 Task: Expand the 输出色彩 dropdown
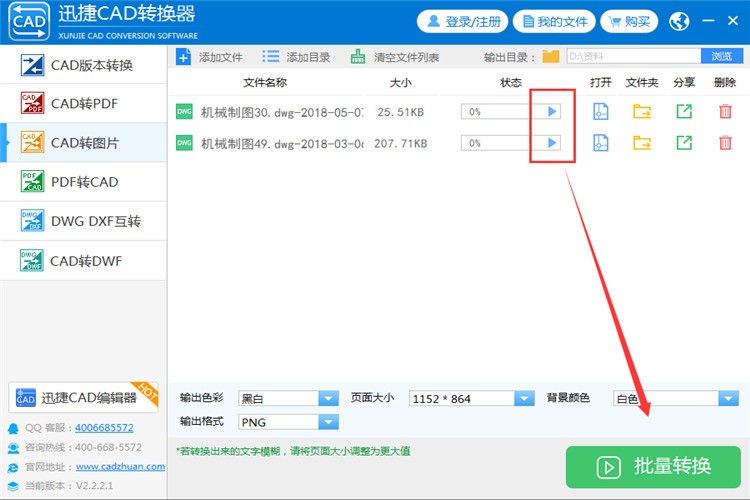[328, 398]
